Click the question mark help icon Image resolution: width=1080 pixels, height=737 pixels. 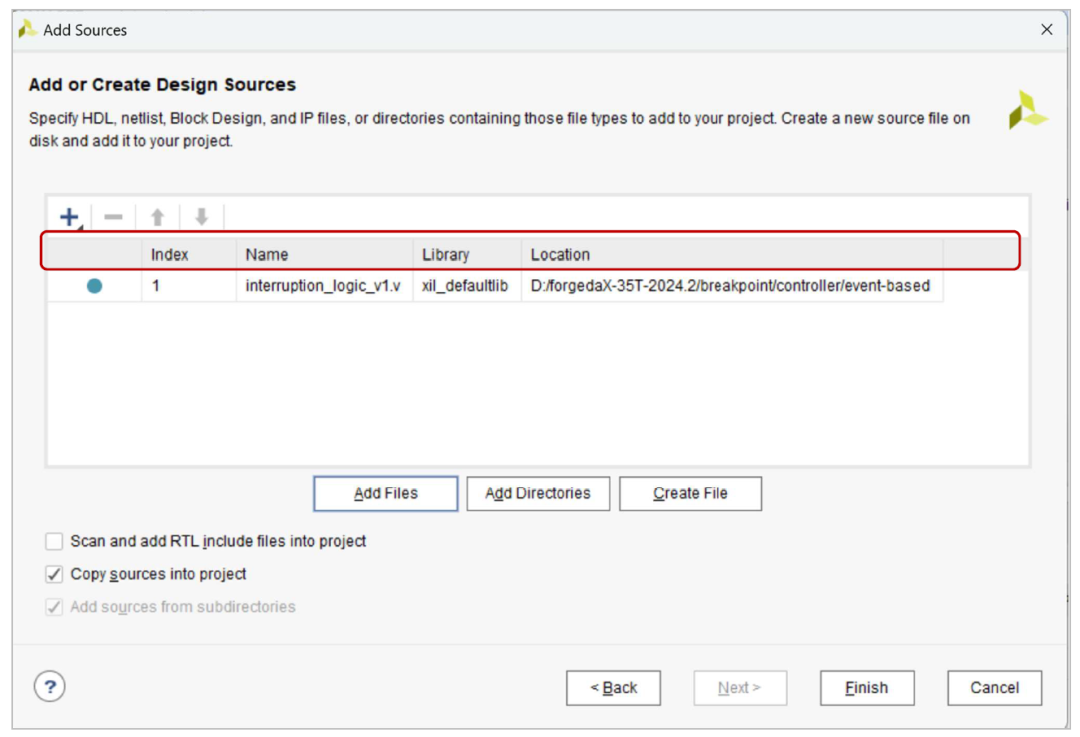(x=49, y=687)
